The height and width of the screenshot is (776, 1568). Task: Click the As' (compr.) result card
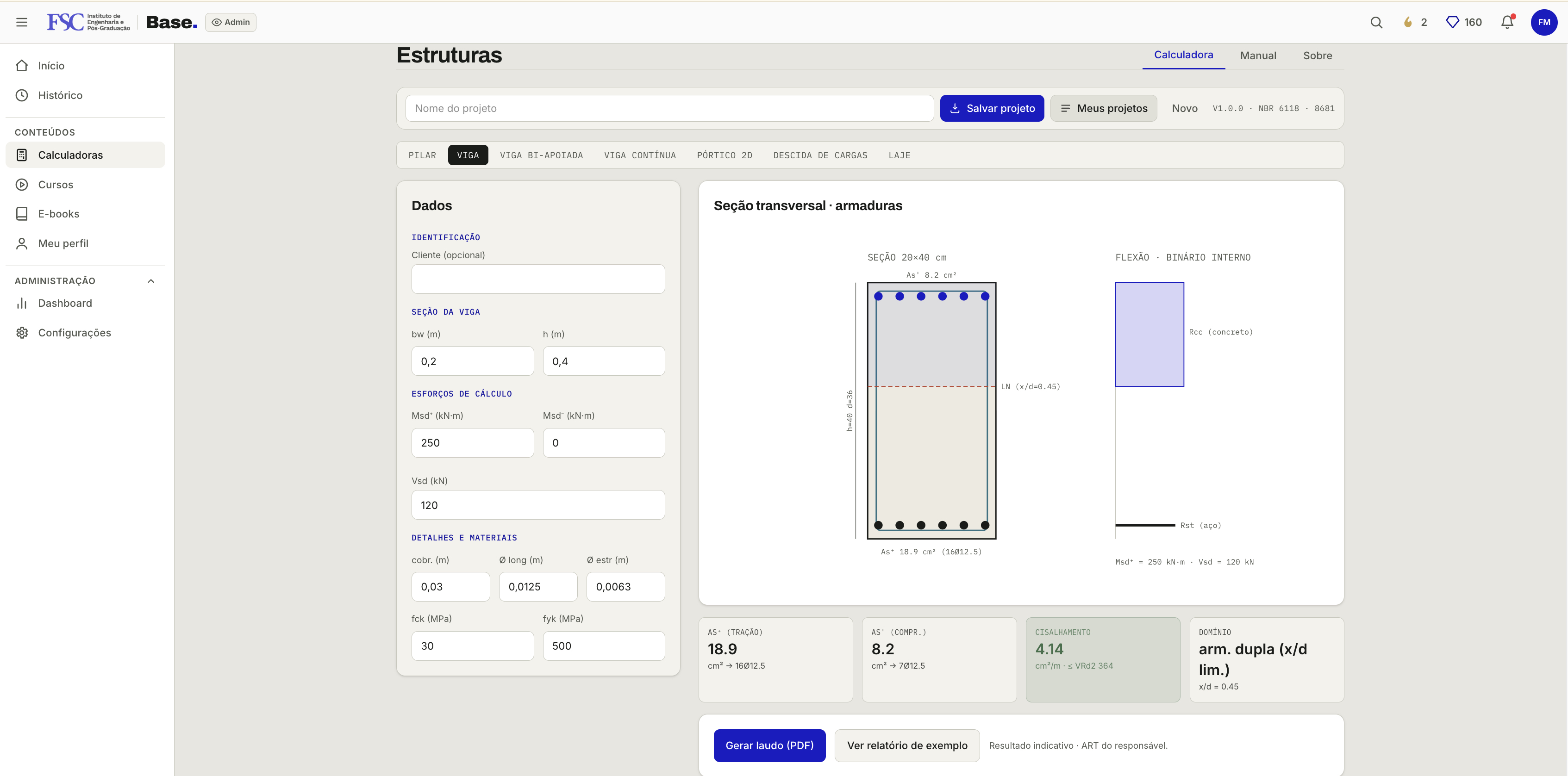point(939,660)
